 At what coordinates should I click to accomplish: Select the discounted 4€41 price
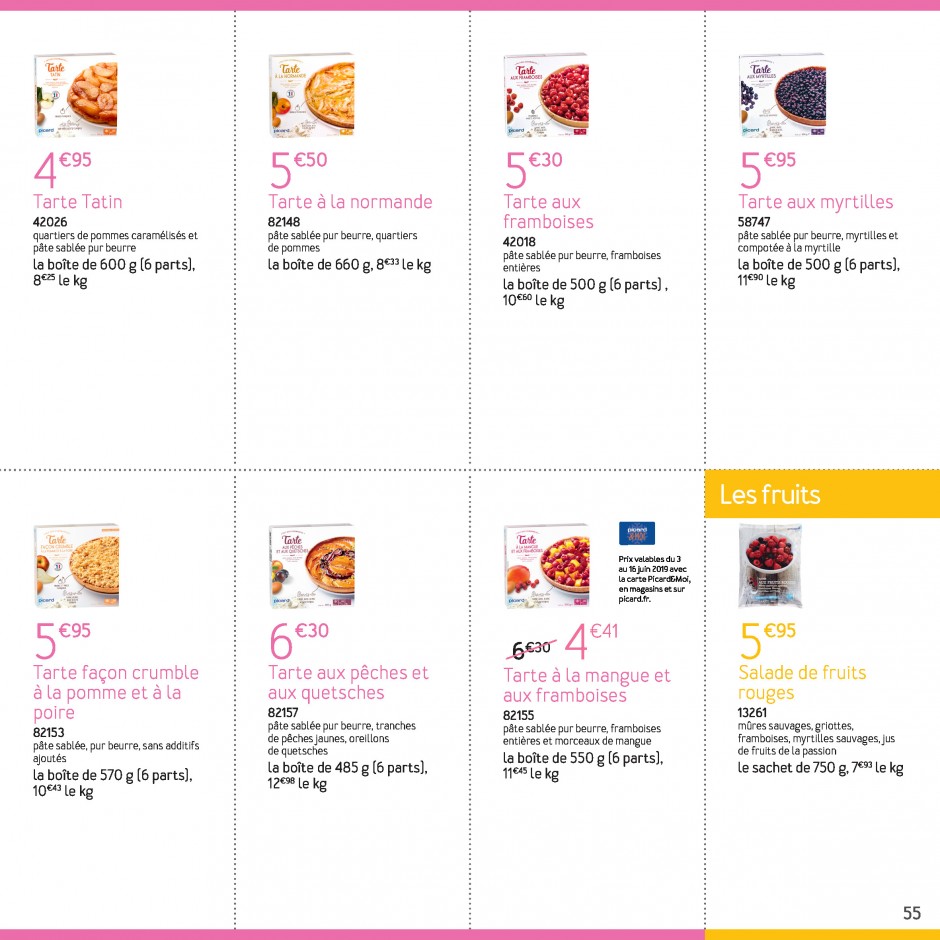pyautogui.click(x=591, y=641)
